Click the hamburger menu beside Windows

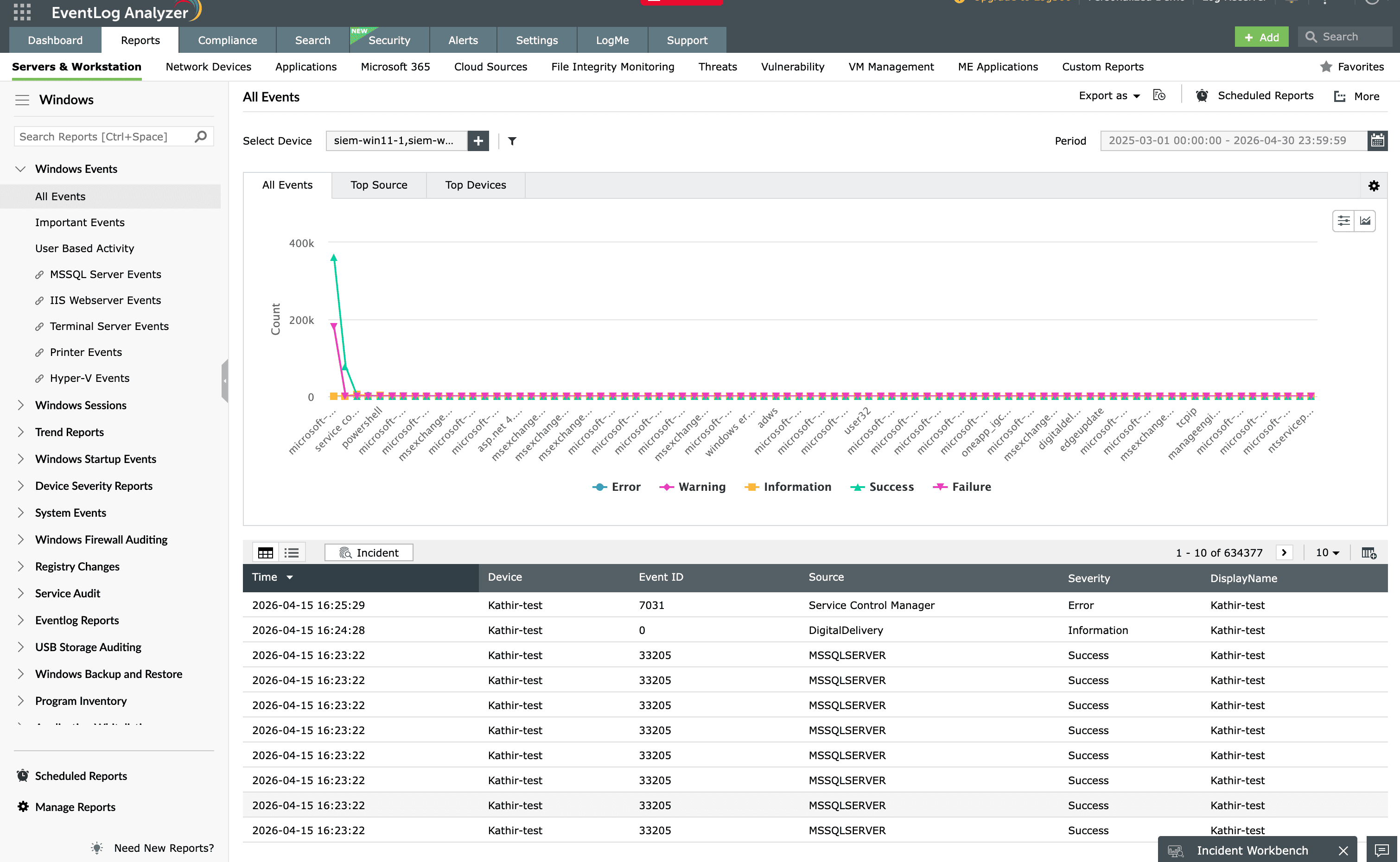click(x=22, y=100)
